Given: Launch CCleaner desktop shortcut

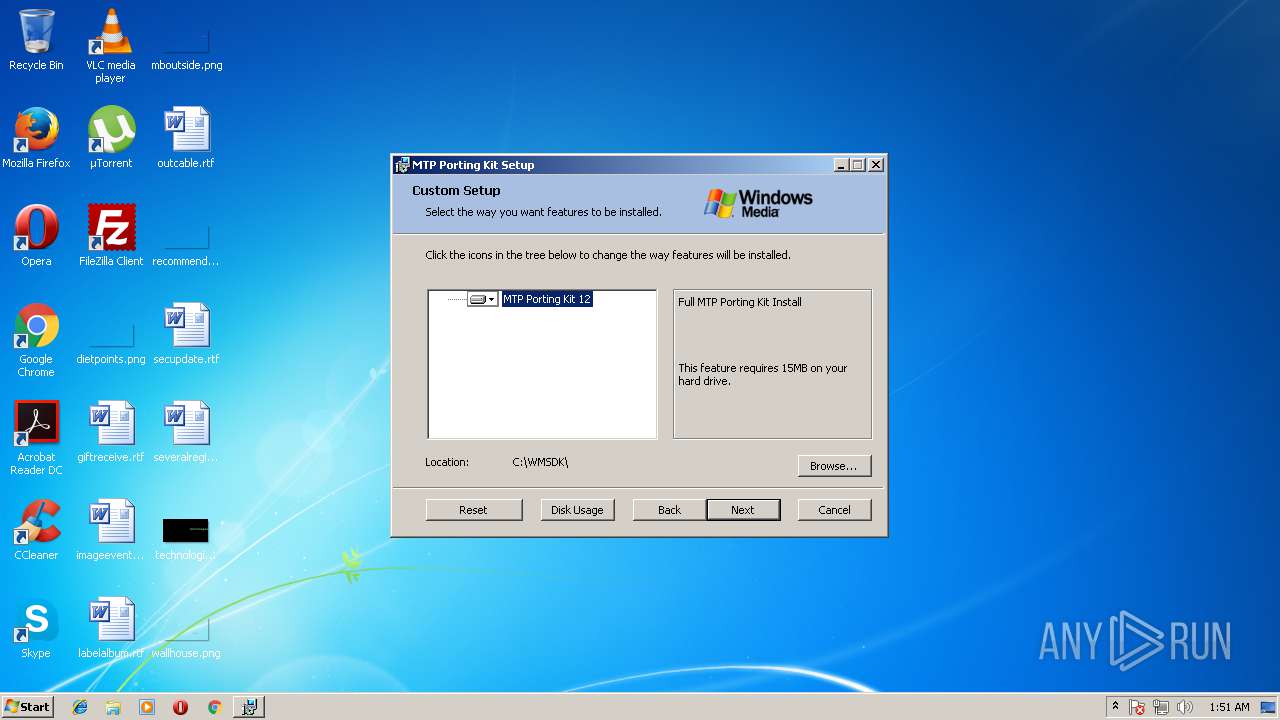Looking at the screenshot, I should tap(36, 530).
